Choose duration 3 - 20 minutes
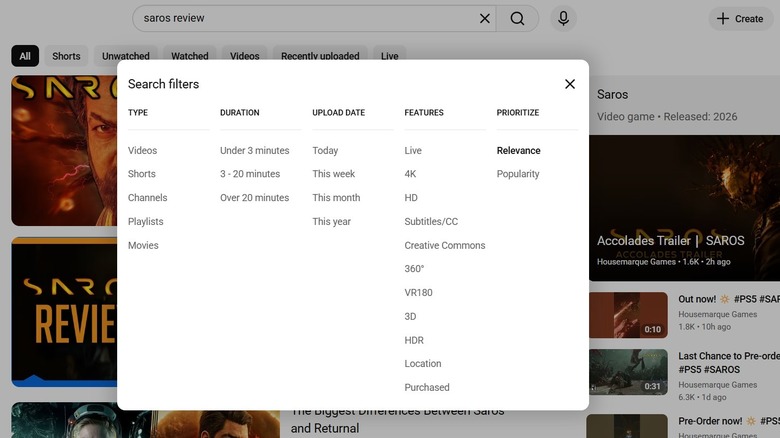This screenshot has width=780, height=438. pyautogui.click(x=250, y=174)
